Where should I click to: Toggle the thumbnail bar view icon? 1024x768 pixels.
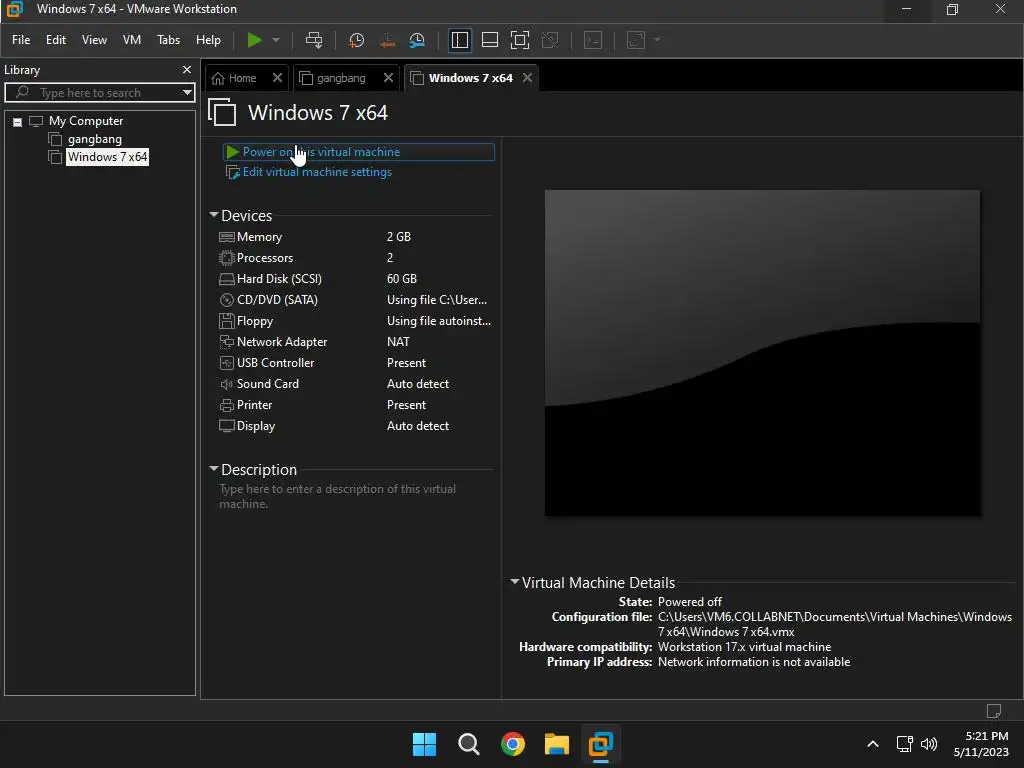pyautogui.click(x=490, y=40)
